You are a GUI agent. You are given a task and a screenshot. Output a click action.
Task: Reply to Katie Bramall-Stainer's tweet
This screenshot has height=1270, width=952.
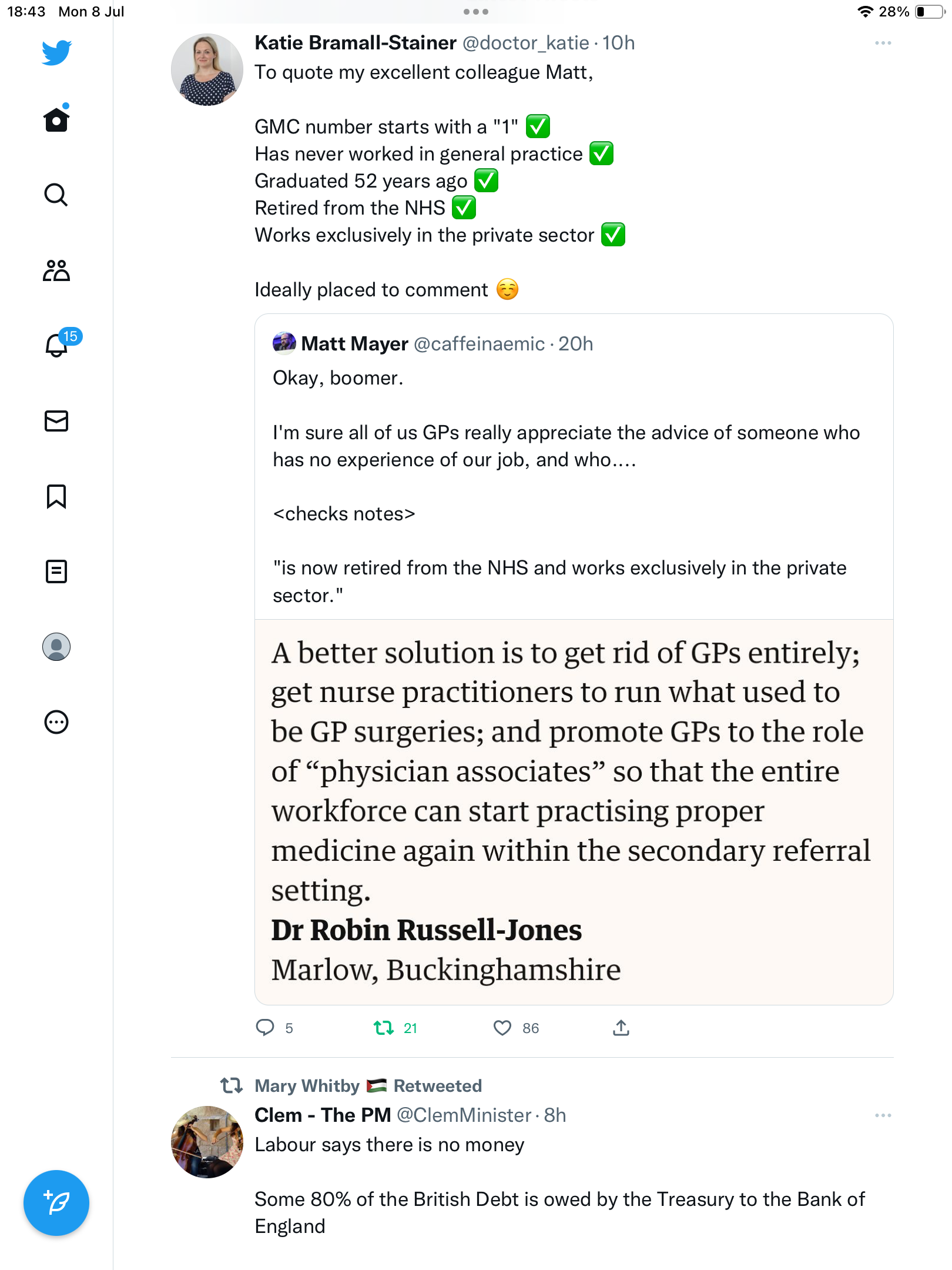pos(265,1028)
